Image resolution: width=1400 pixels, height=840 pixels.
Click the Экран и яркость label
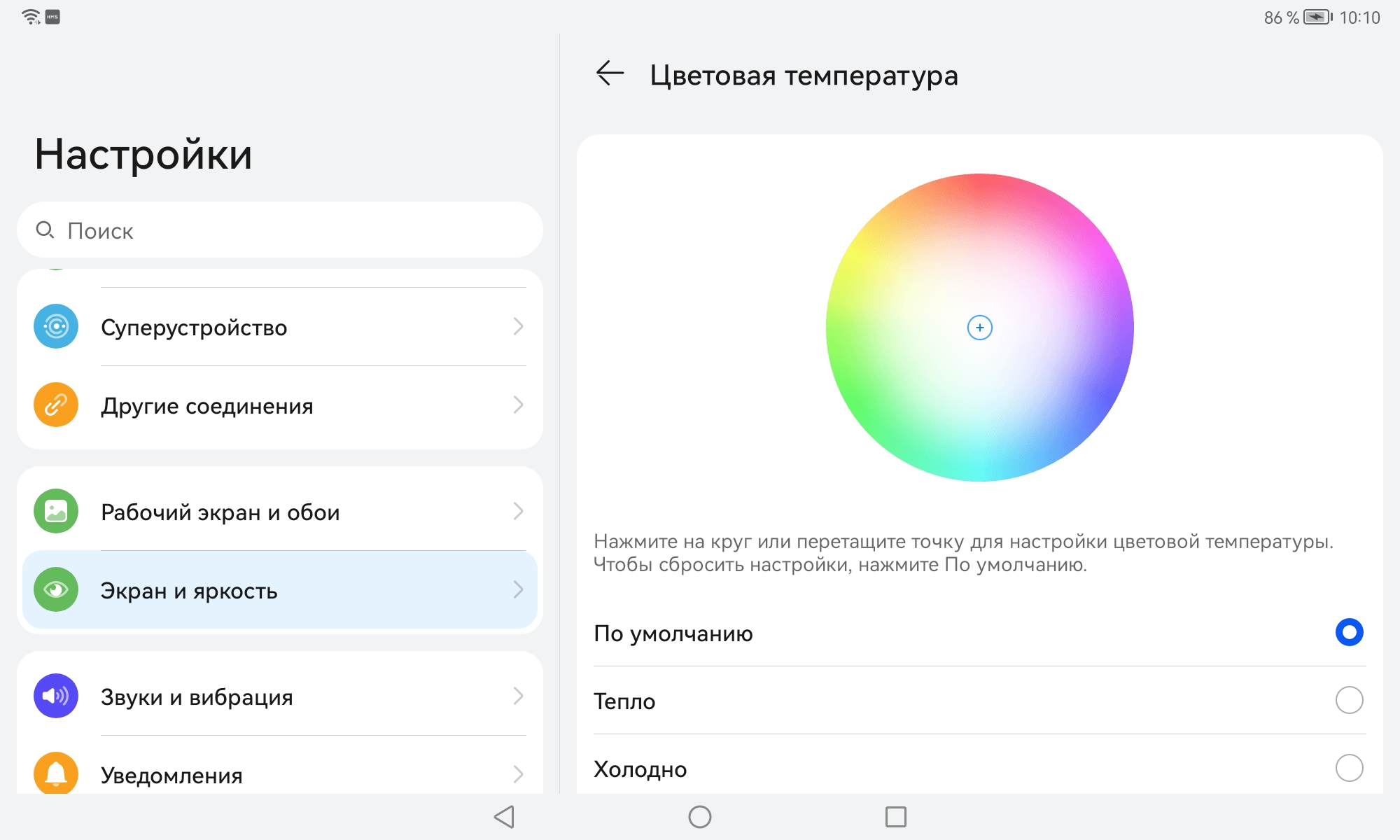(x=189, y=591)
